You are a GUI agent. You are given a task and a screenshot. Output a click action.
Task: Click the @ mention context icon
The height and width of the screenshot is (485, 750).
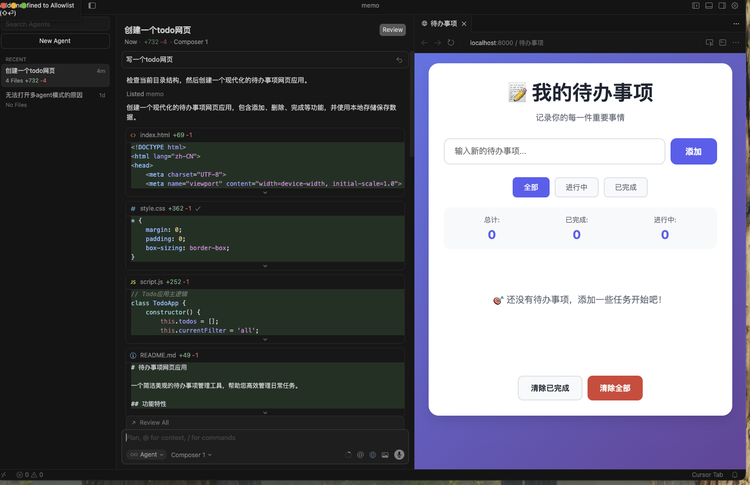point(360,454)
